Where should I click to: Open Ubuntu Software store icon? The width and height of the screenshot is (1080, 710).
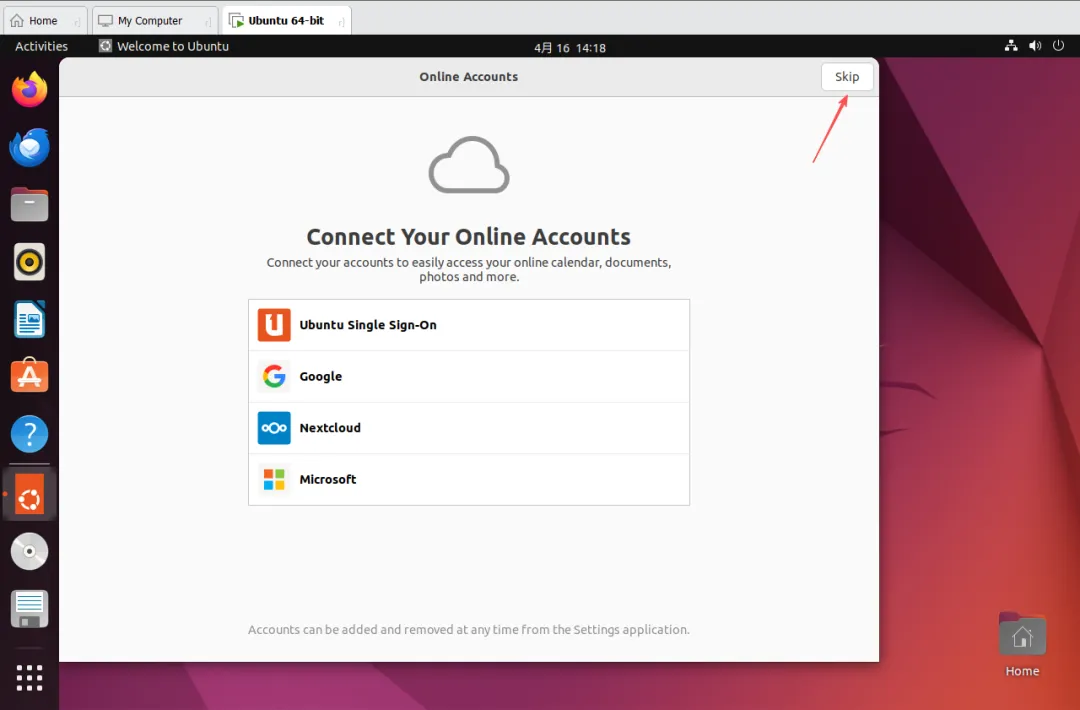30,375
